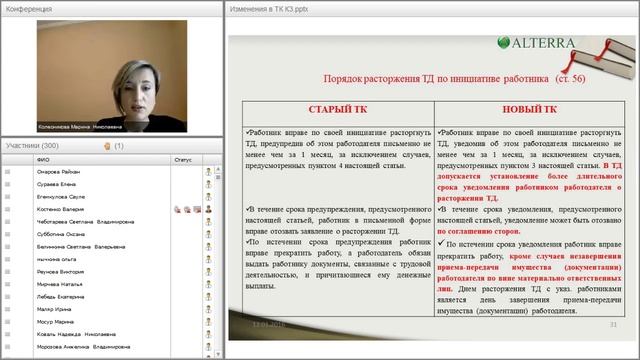Image resolution: width=640 pixels, height=360 pixels.
Task: Select participant Мирчева Наталья
Action: coord(60,284)
